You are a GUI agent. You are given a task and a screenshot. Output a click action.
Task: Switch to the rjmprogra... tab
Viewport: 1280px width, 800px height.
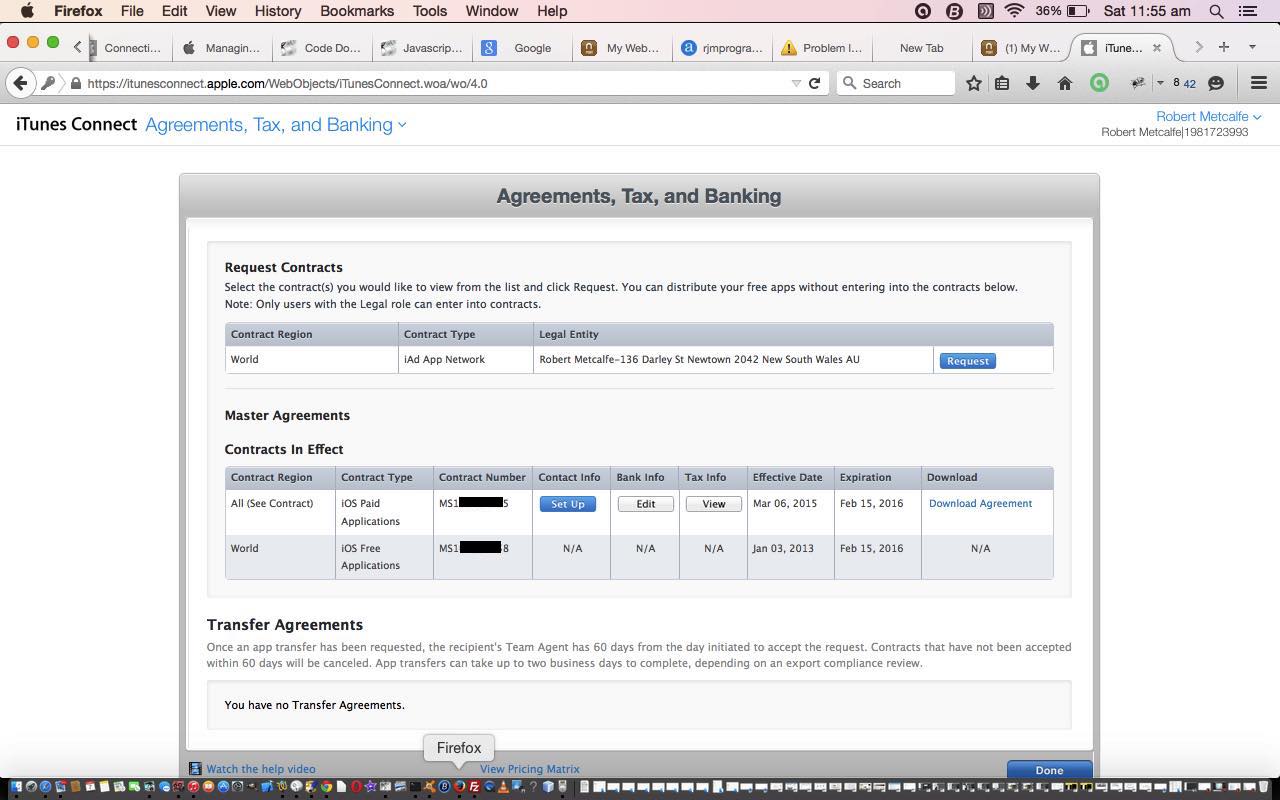click(723, 47)
